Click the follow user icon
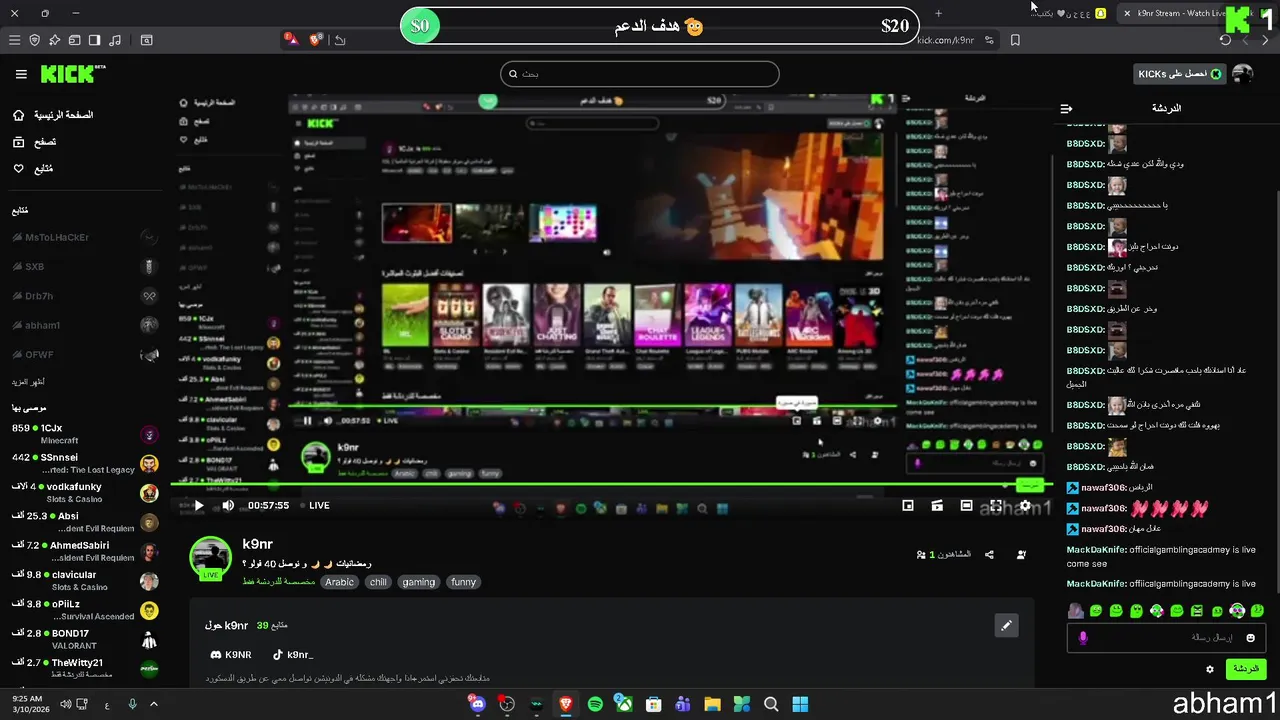Image resolution: width=1280 pixels, height=720 pixels. click(x=1021, y=554)
